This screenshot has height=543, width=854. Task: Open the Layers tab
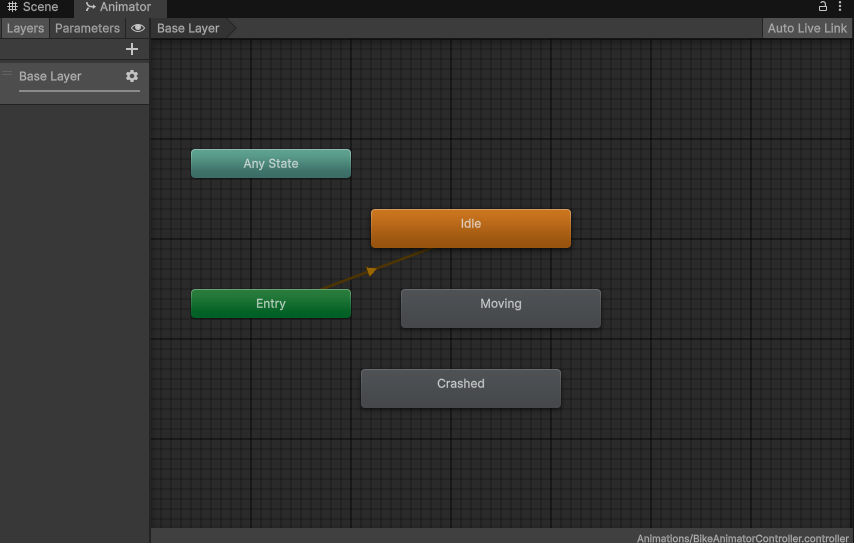coord(25,28)
